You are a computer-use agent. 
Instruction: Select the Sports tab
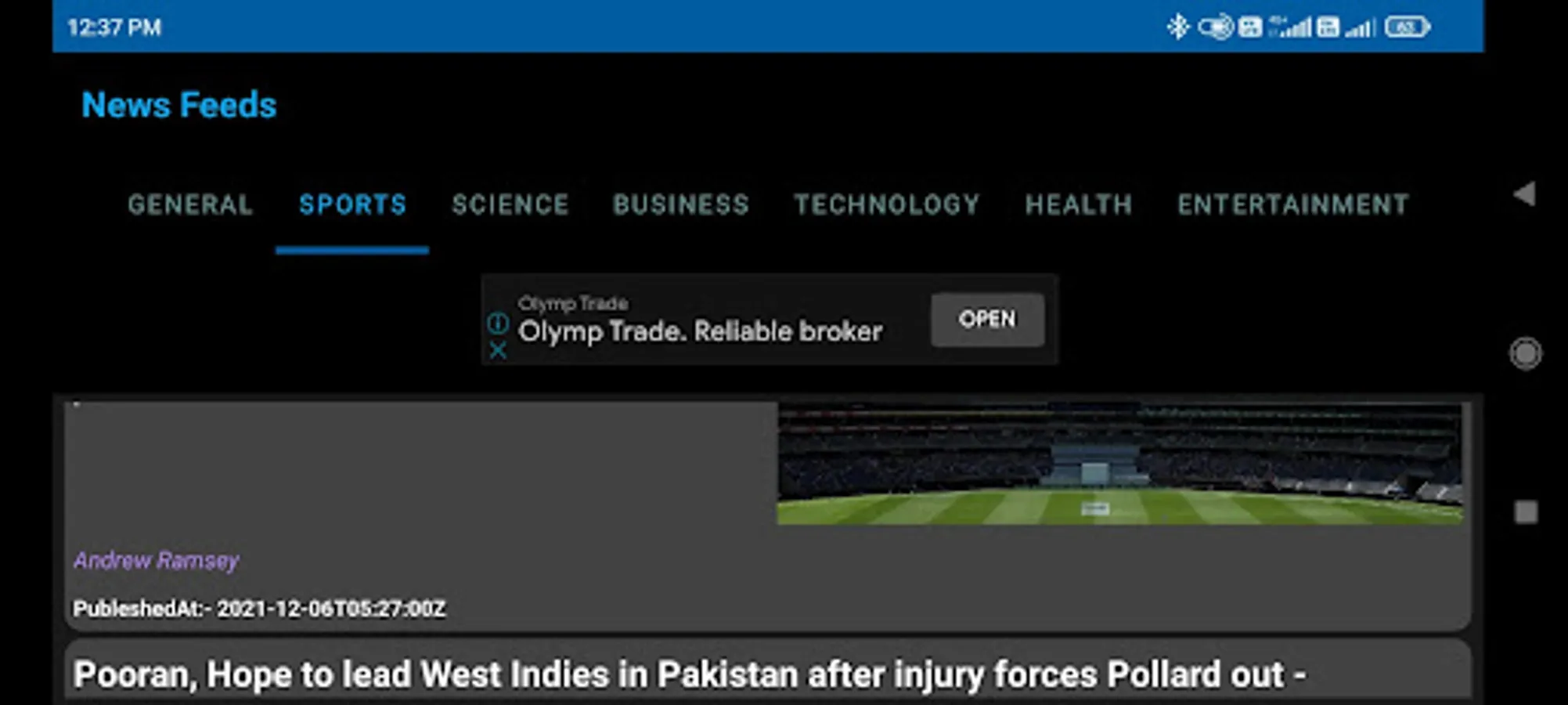[x=352, y=205]
